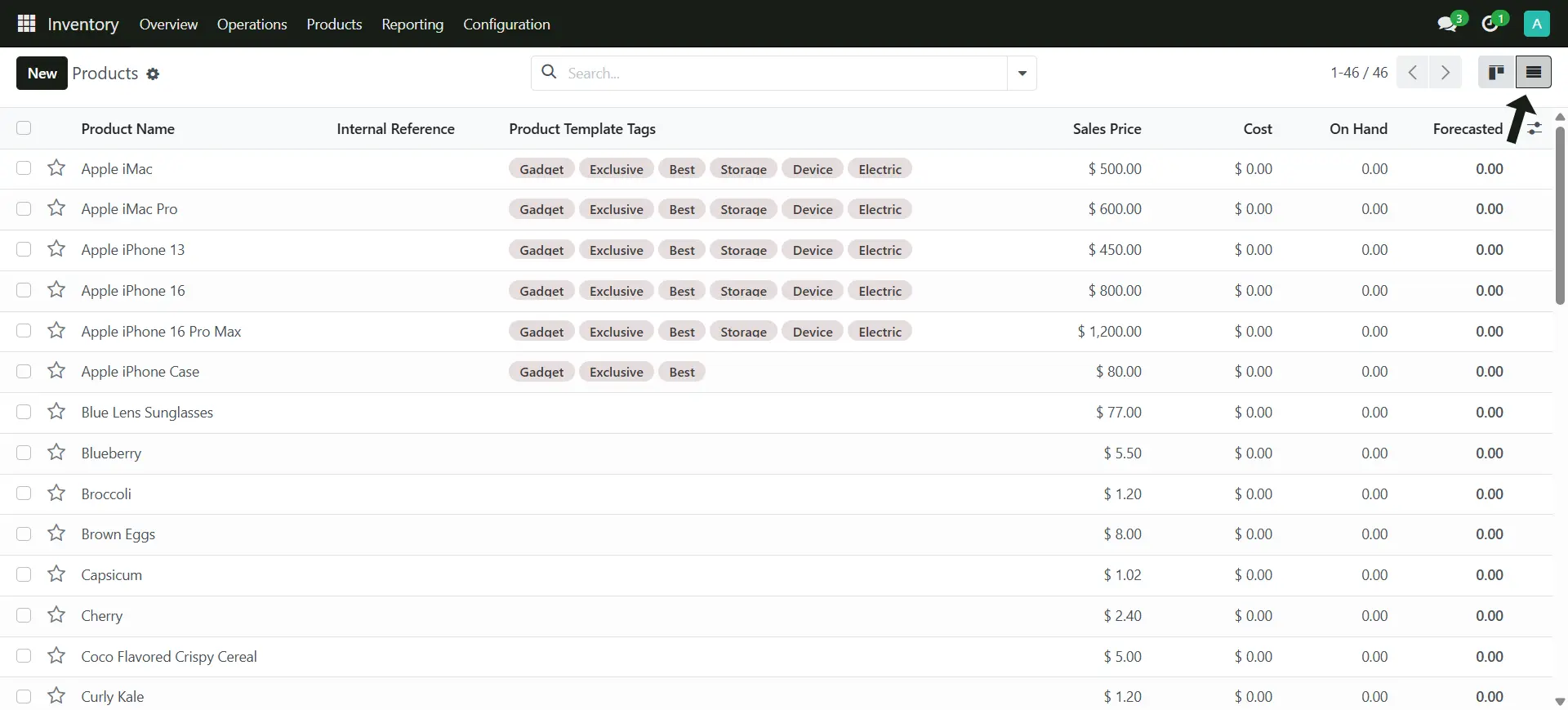The image size is (1568, 710).
Task: Open the apps grid menu icon
Action: 26,24
